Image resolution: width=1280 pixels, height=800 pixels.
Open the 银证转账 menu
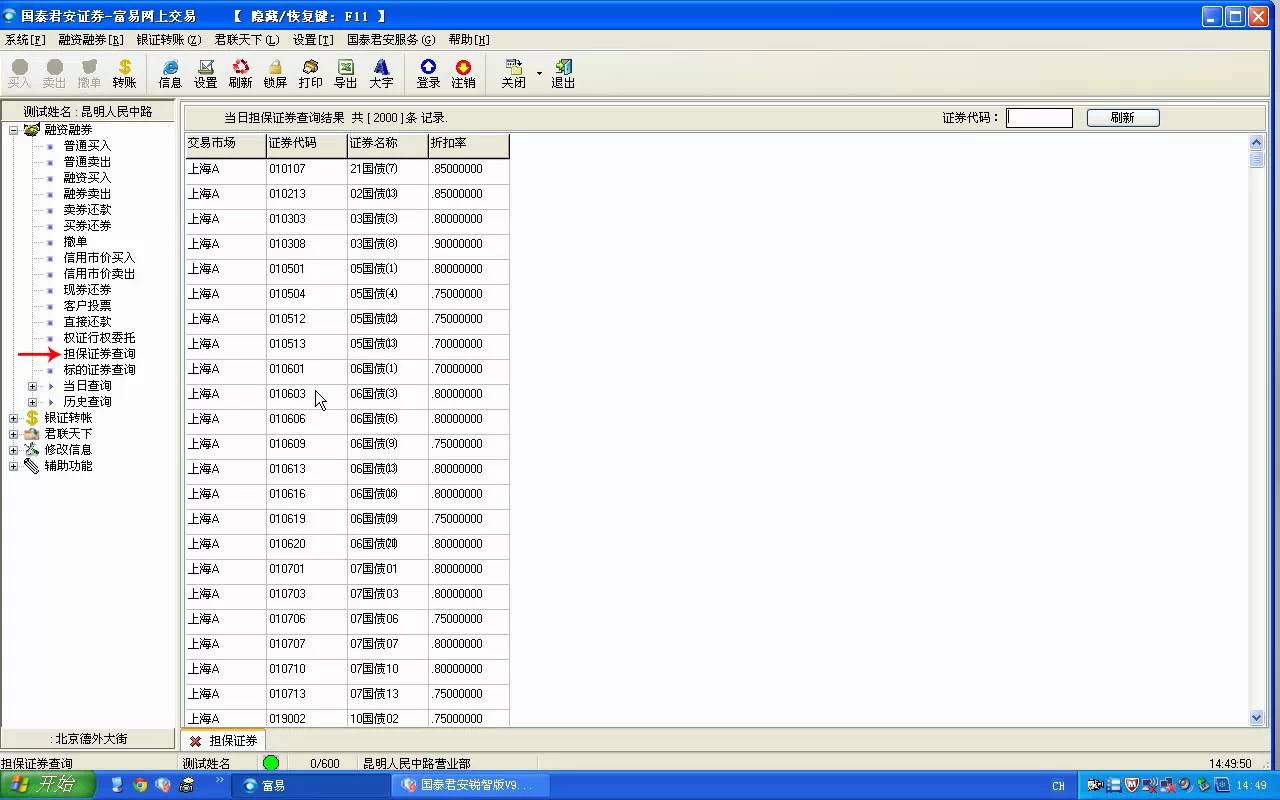169,40
